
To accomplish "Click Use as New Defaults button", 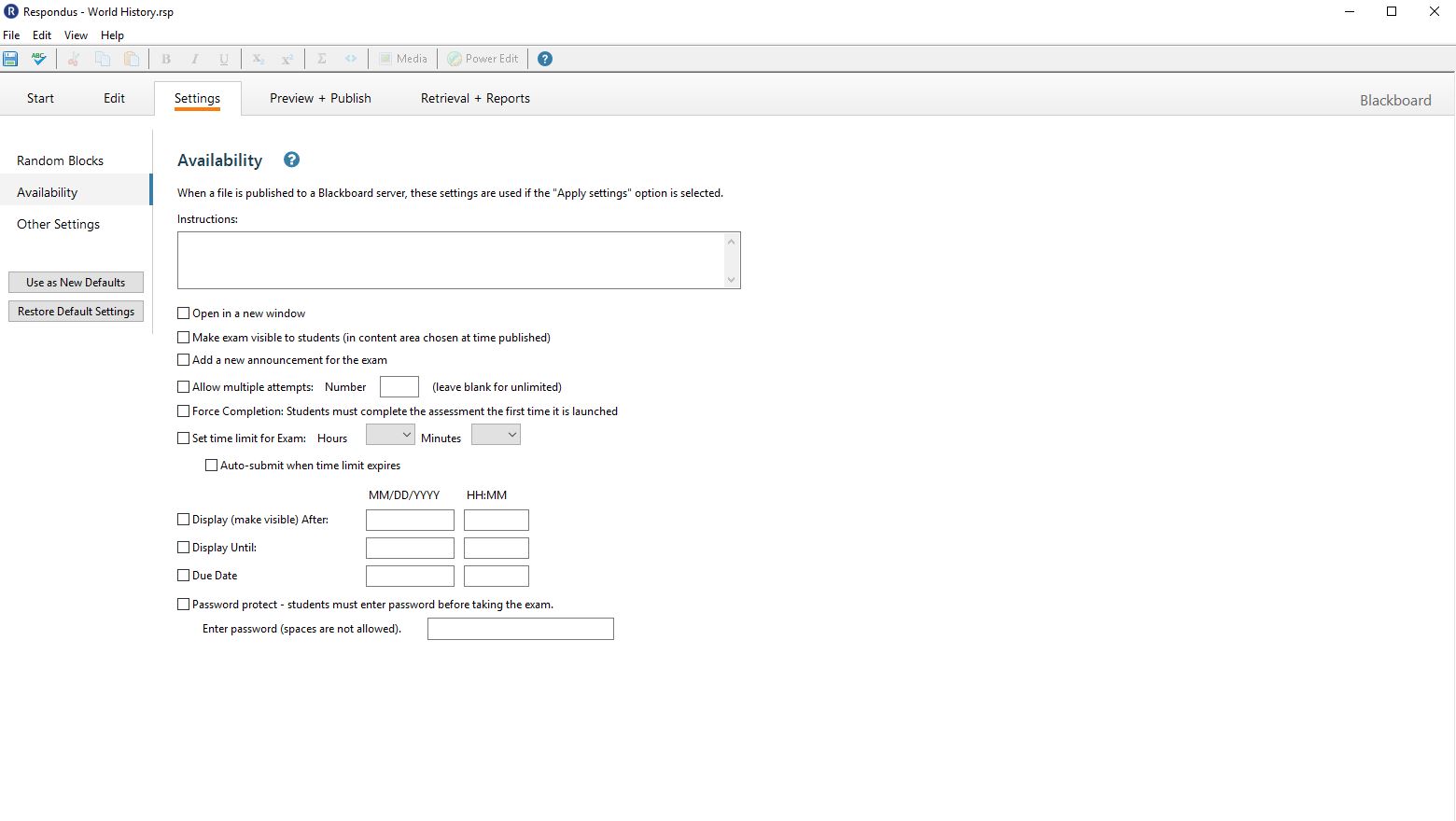I will point(76,283).
